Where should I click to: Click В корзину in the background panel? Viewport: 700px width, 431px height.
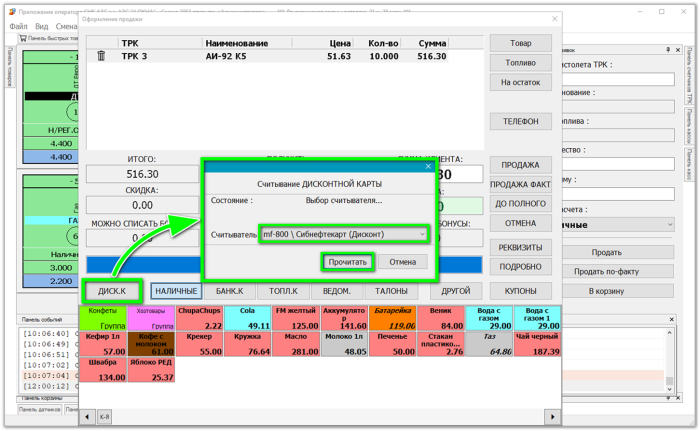click(607, 291)
